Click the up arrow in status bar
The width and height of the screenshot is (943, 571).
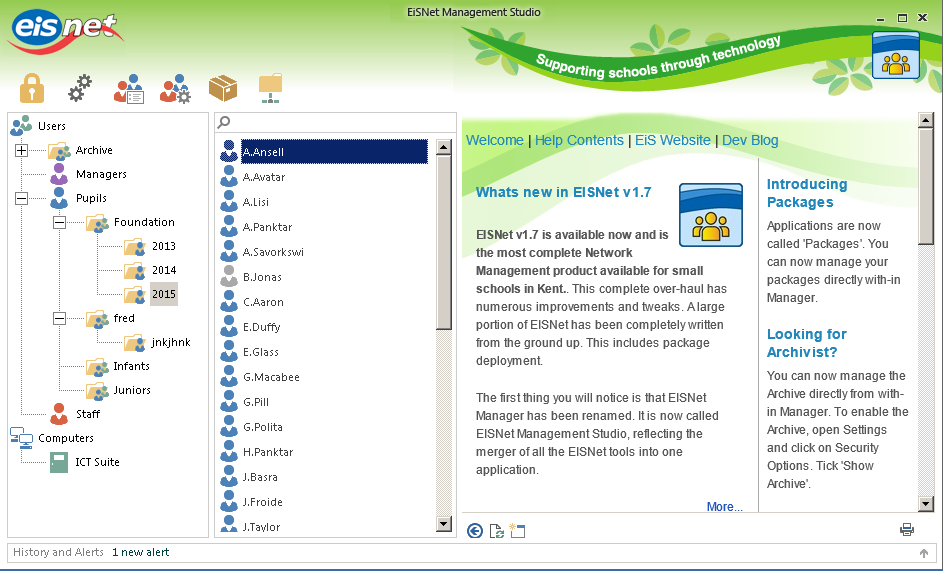(924, 553)
